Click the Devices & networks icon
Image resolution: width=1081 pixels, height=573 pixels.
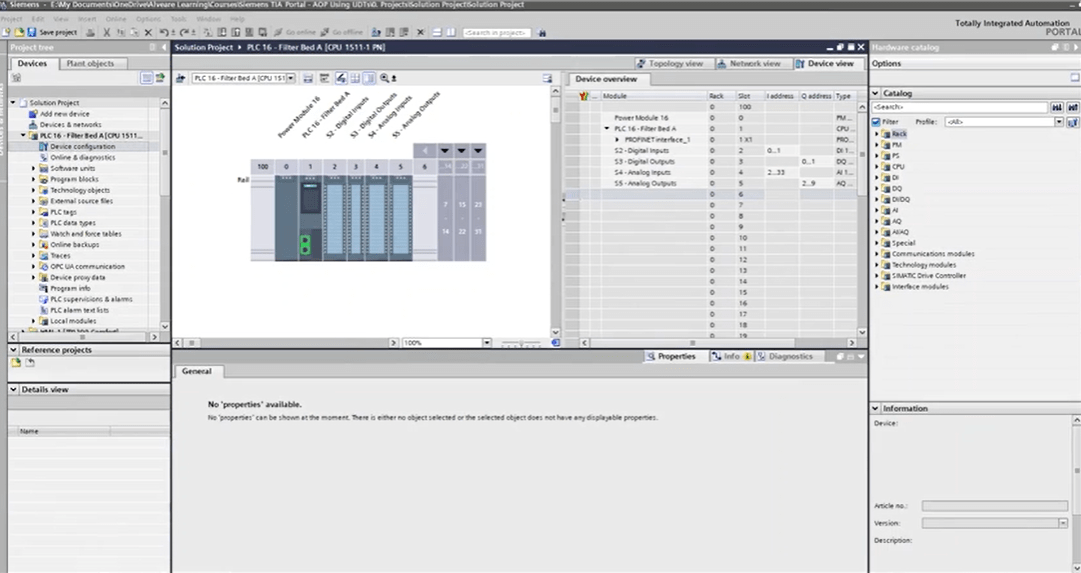tap(33, 125)
